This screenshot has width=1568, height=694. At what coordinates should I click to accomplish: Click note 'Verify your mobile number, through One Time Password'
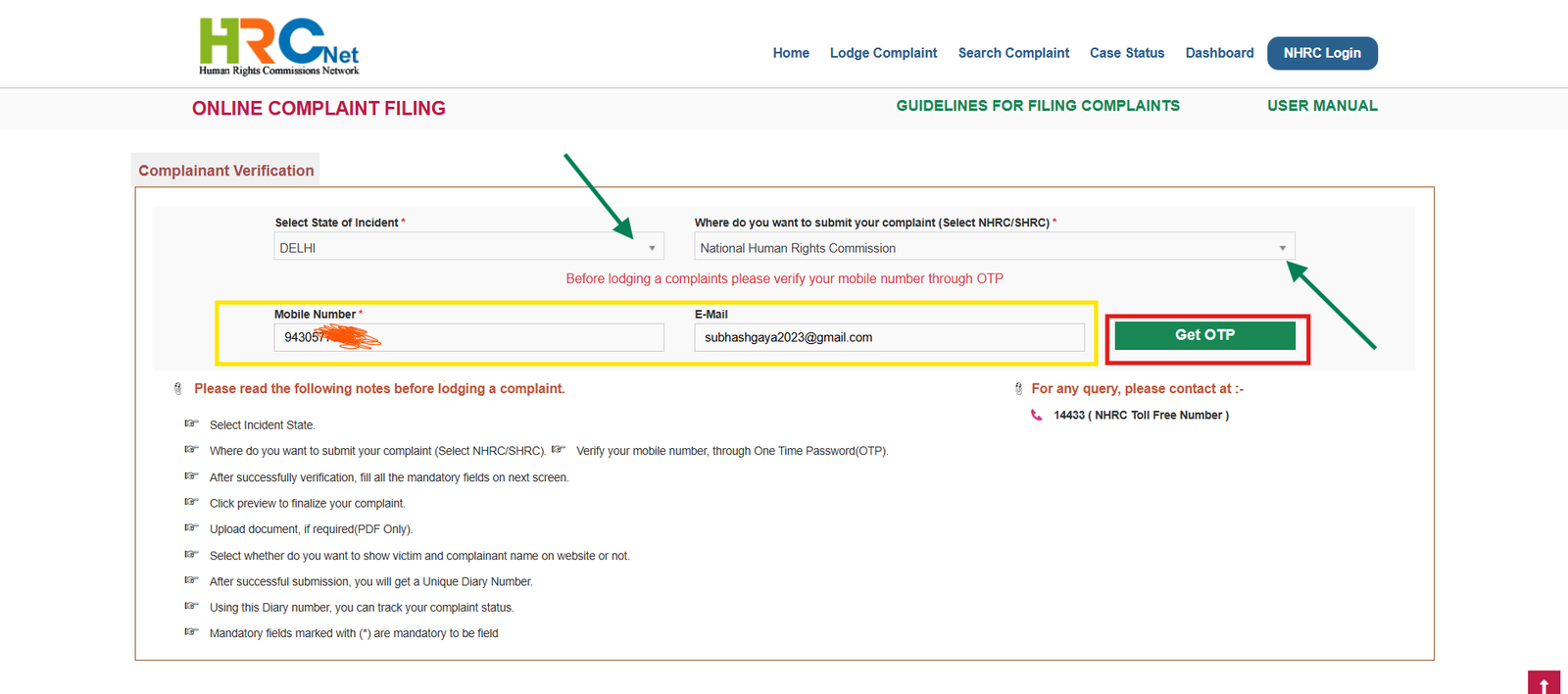pos(732,452)
